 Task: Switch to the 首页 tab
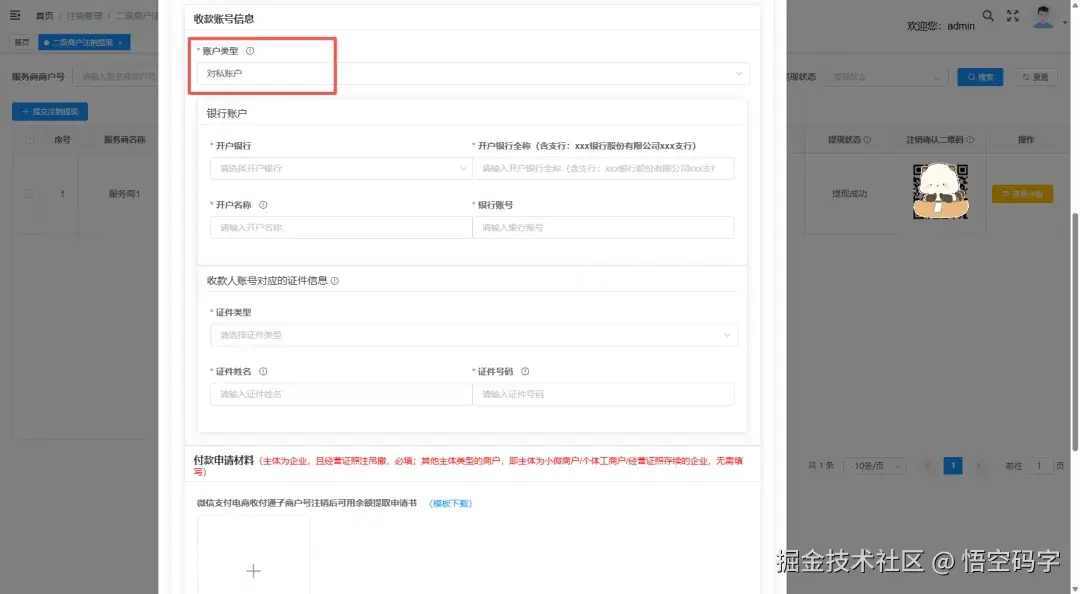point(21,42)
